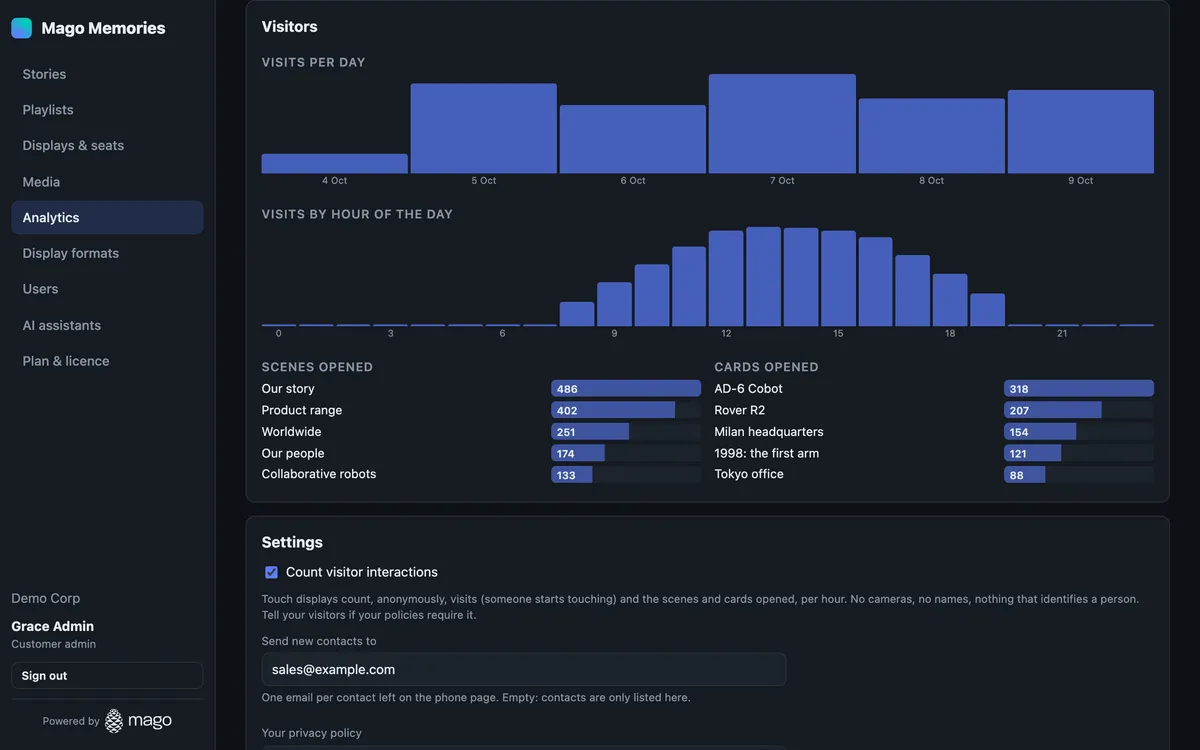Click the AD-6 Cobot card name
The width and height of the screenshot is (1200, 750).
click(749, 389)
